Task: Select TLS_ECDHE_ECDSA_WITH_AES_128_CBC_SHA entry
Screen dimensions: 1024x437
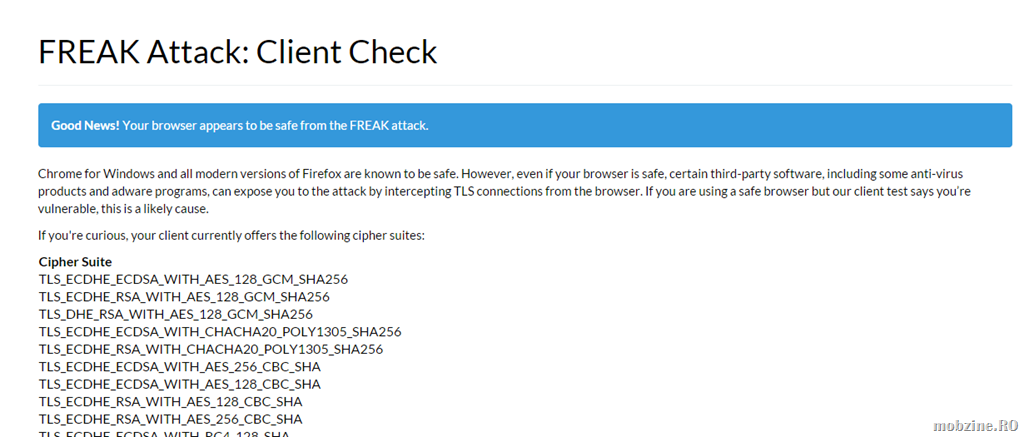Action: [x=180, y=384]
